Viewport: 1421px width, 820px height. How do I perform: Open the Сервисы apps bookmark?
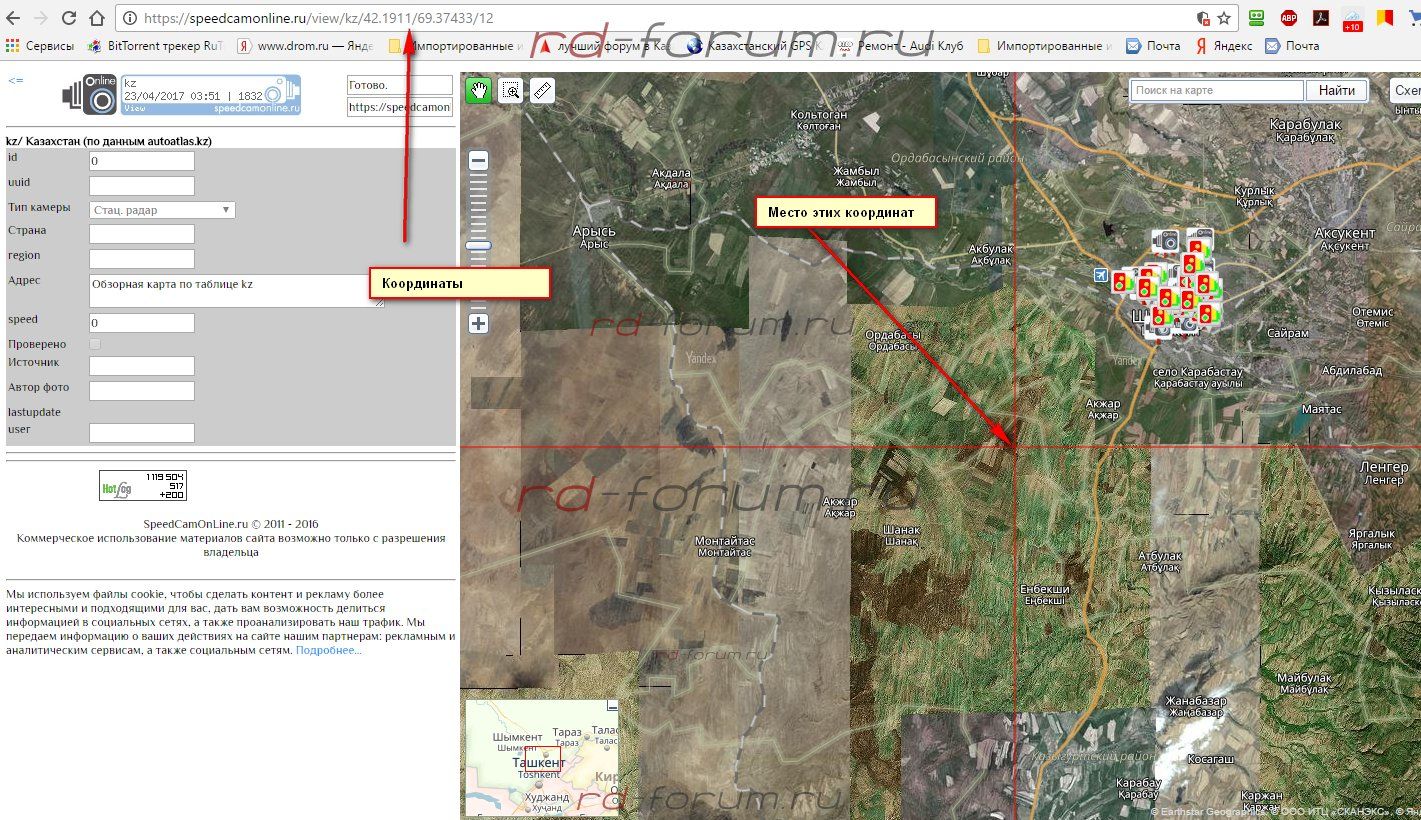(40, 46)
